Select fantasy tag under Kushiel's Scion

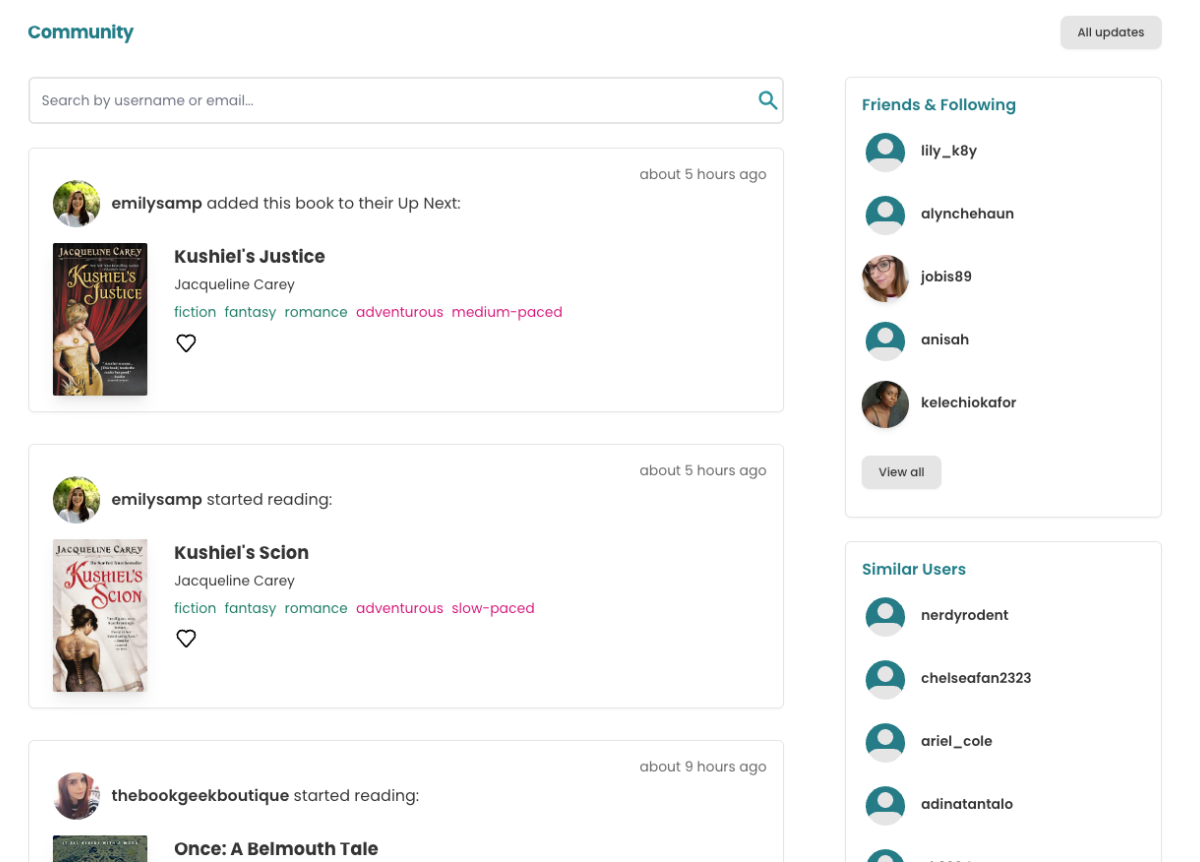250,608
